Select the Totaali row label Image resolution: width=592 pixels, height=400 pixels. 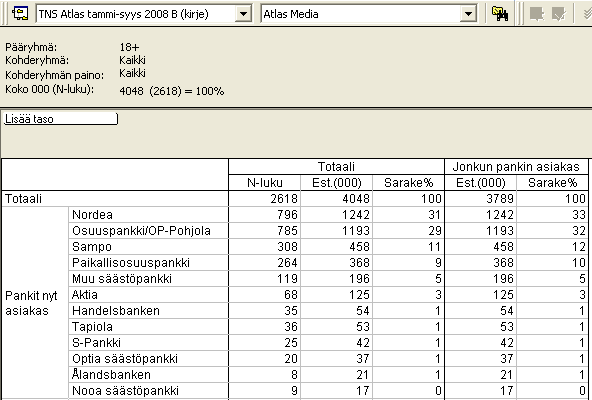(115, 199)
